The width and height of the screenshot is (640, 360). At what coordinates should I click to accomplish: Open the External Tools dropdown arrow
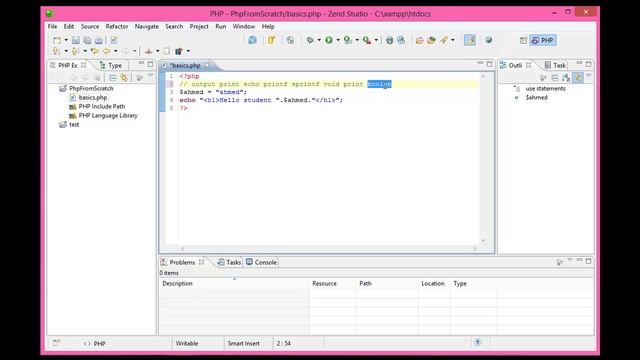pyautogui.click(x=376, y=40)
